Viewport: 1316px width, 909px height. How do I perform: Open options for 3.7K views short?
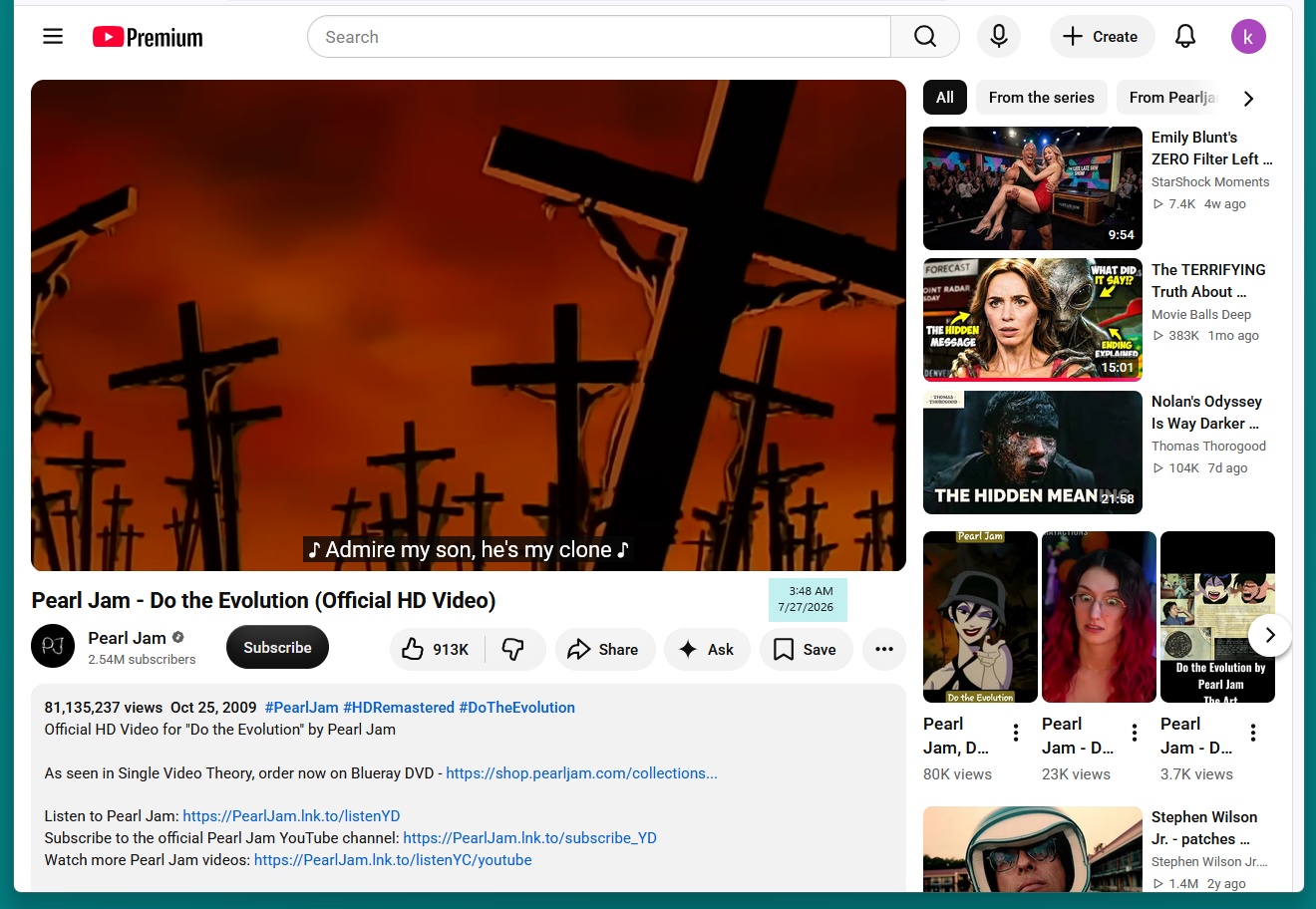pos(1253,734)
